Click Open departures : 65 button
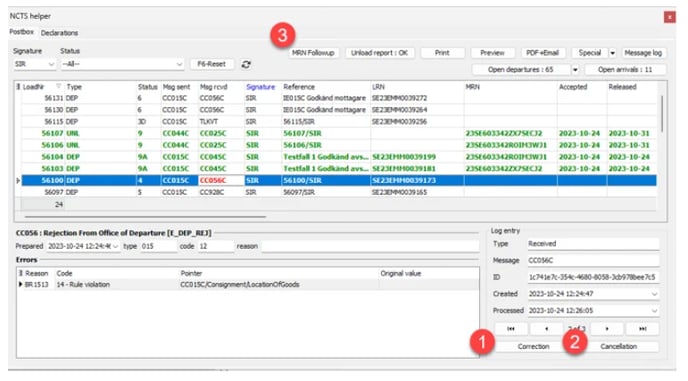This screenshot has width=688, height=381. [x=521, y=70]
